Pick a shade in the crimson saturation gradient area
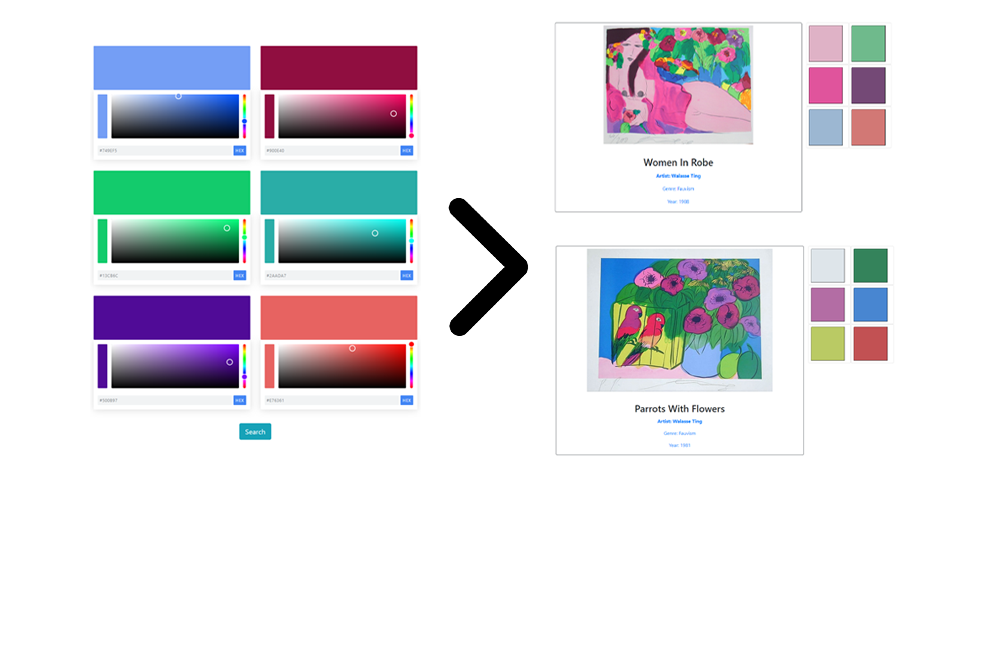The height and width of the screenshot is (659, 1000). pos(342,116)
